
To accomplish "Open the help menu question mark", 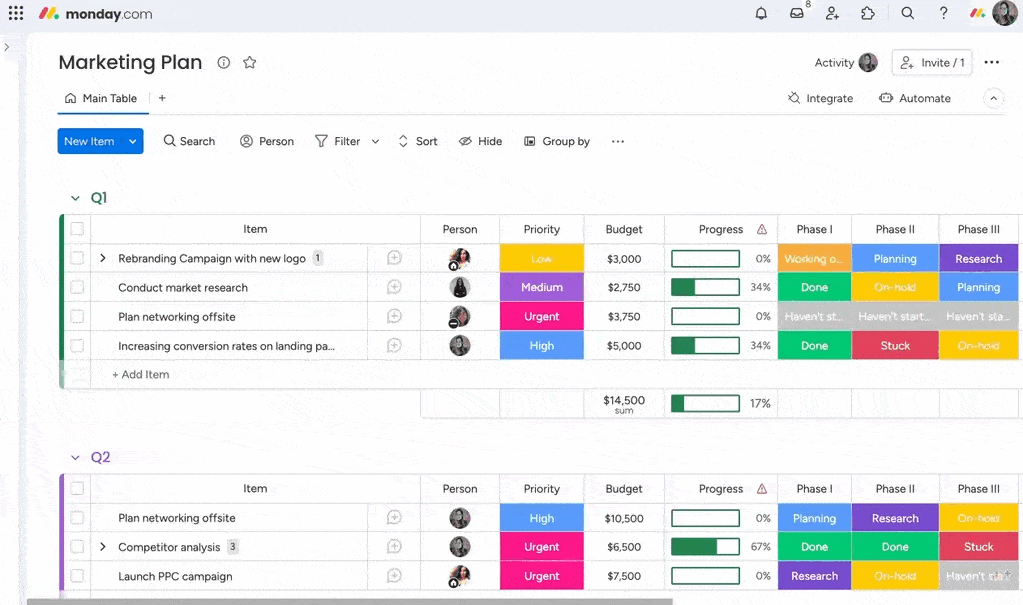I will point(941,13).
